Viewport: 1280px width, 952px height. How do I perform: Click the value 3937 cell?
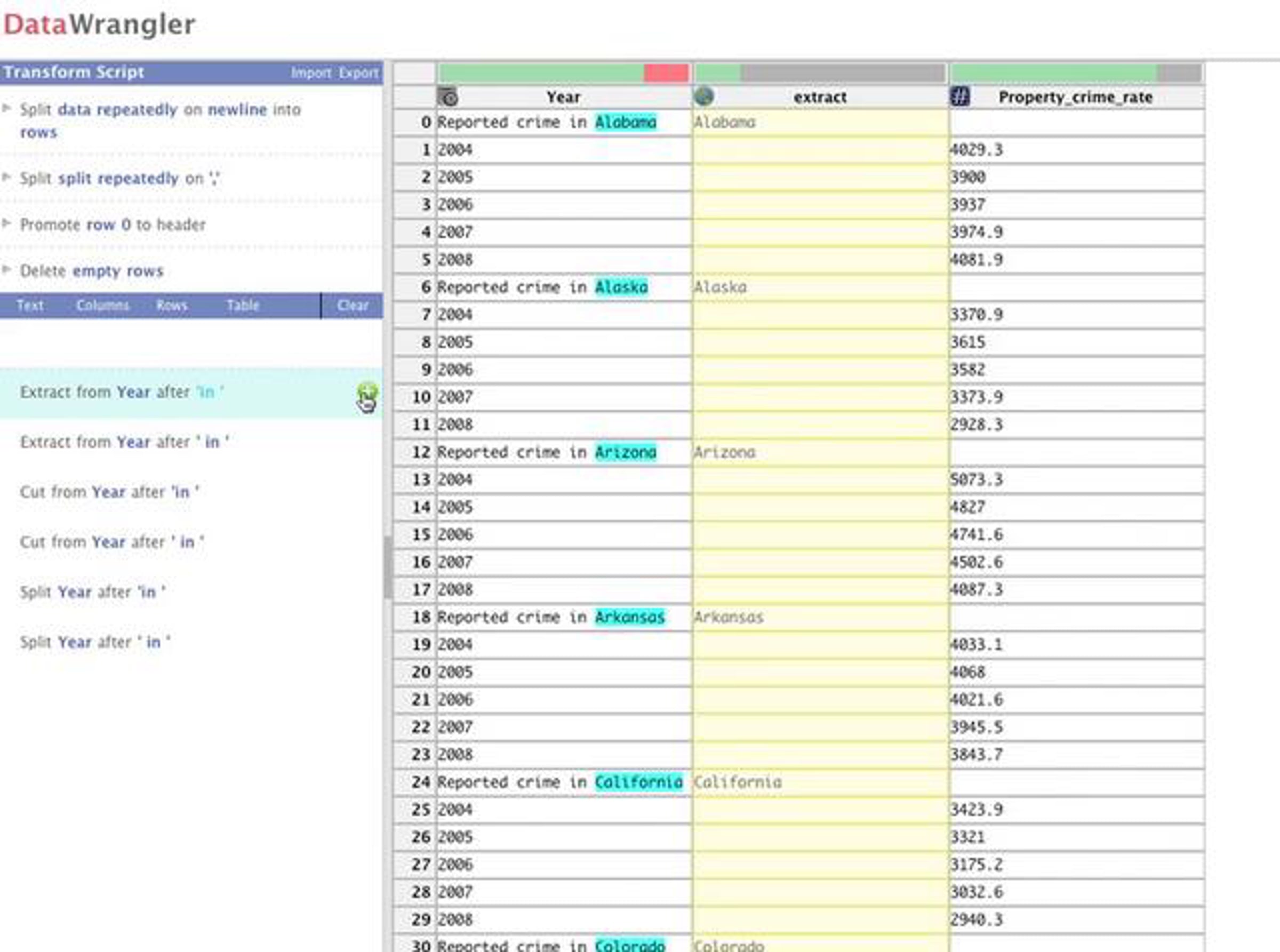[1077, 205]
